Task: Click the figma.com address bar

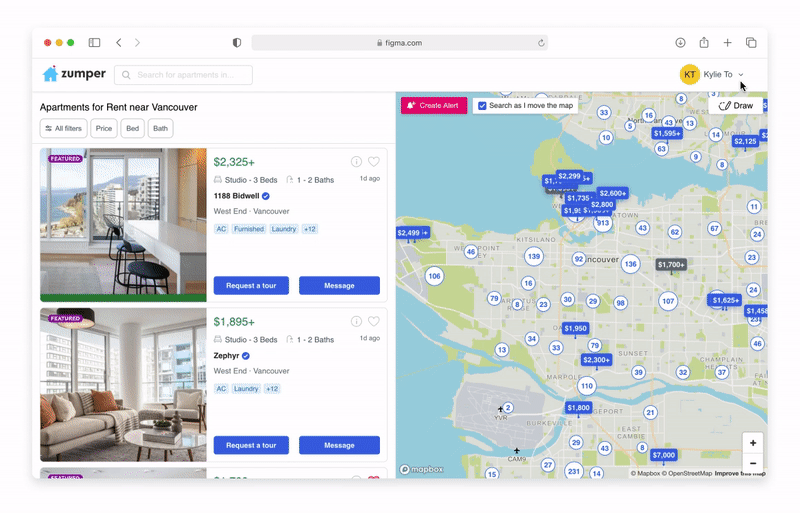Action: (x=399, y=43)
